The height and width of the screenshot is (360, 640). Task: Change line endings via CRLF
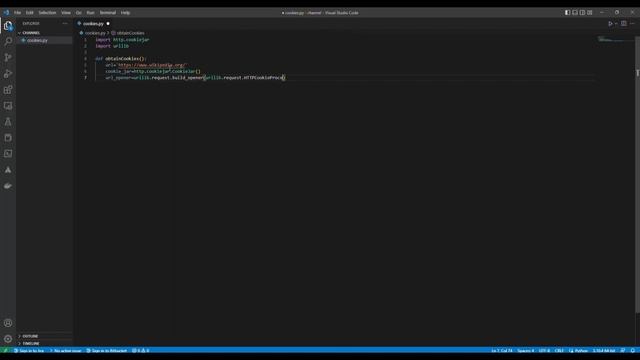(559, 350)
